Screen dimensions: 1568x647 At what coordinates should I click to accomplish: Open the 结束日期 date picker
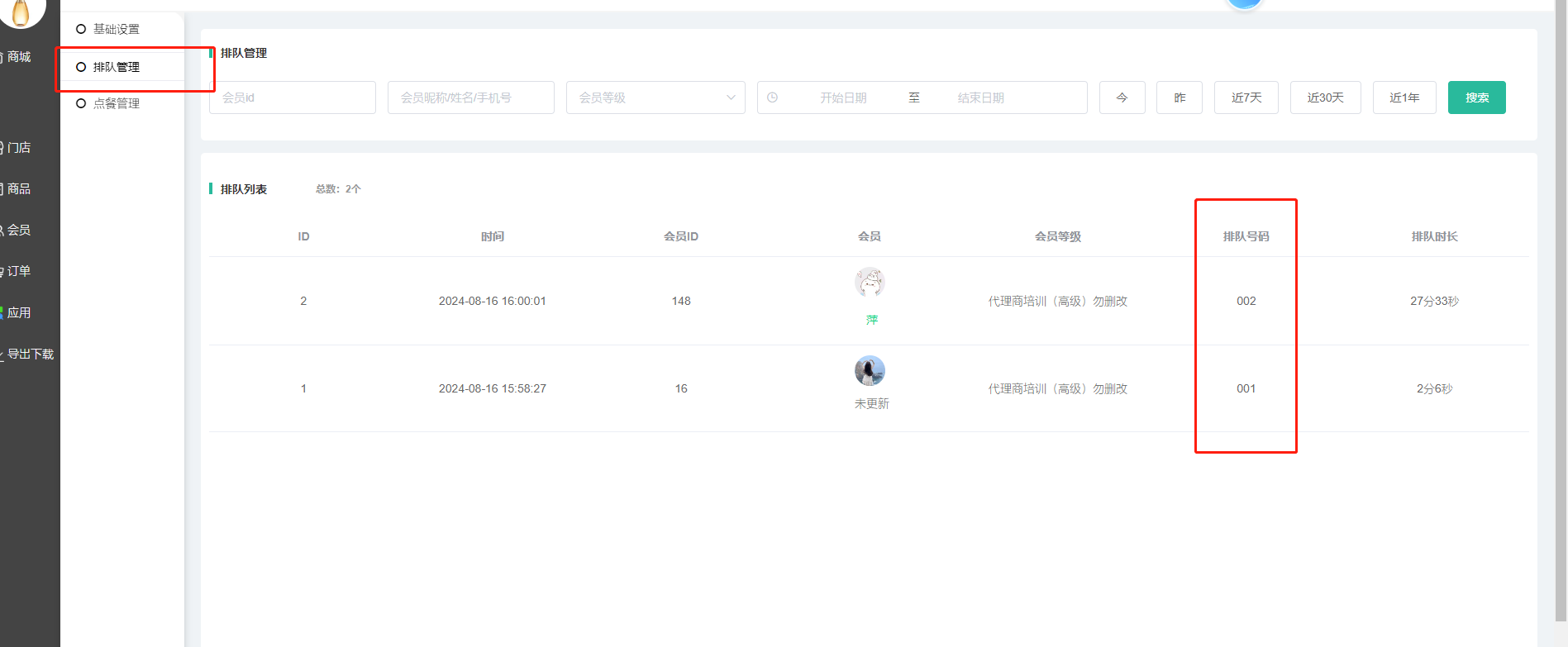pyautogui.click(x=980, y=98)
